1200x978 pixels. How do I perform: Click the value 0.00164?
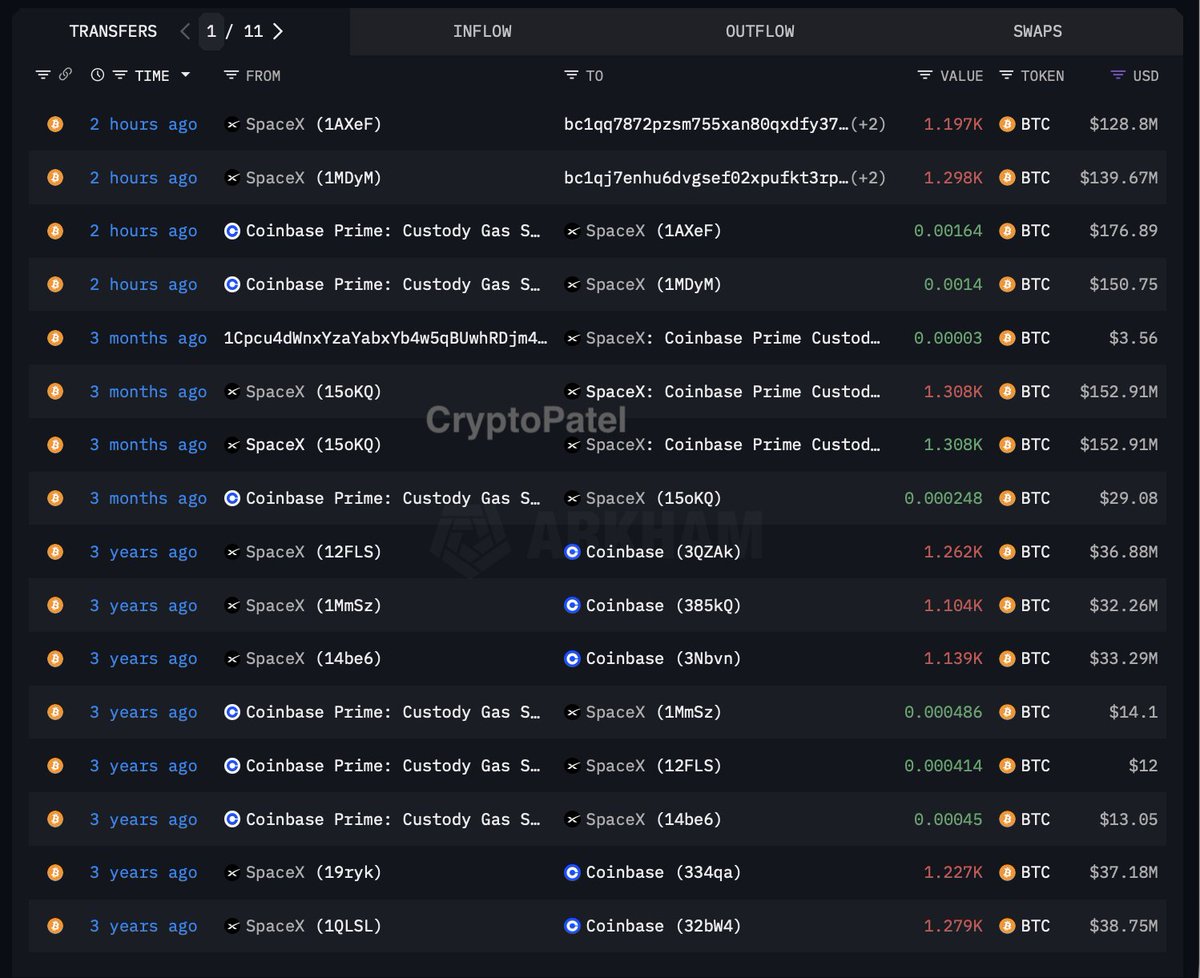click(948, 231)
